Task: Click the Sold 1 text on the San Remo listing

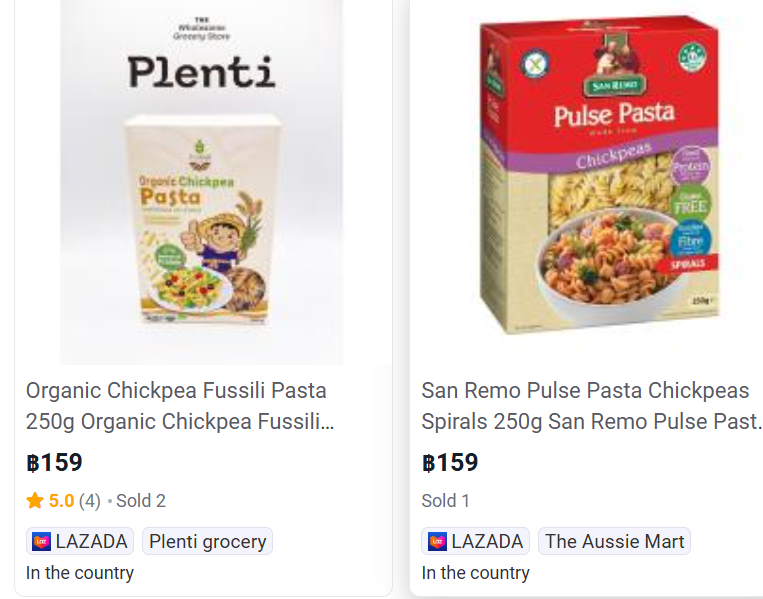Action: point(445,501)
